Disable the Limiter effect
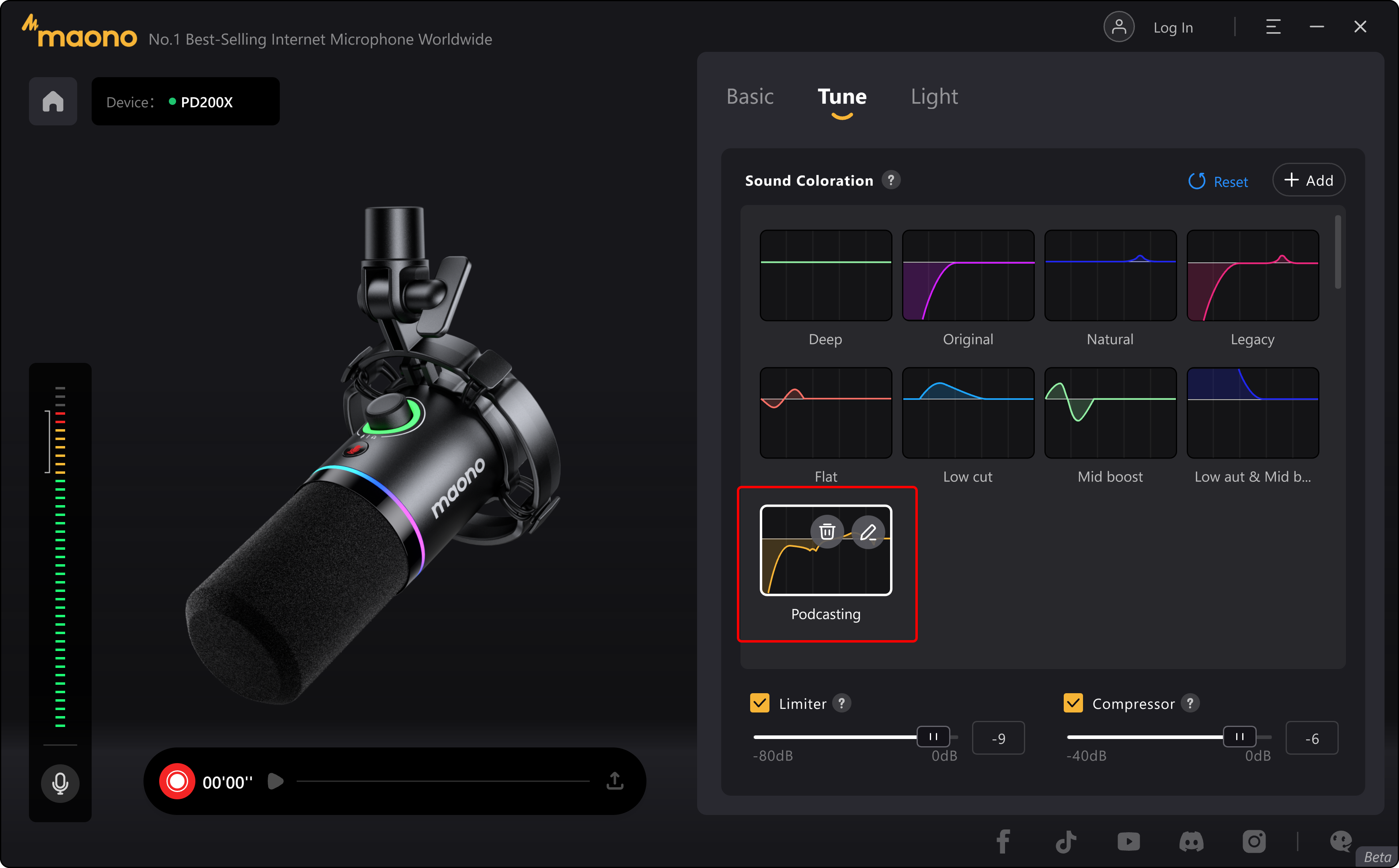Screen dimensions: 1399x868 tap(759, 703)
